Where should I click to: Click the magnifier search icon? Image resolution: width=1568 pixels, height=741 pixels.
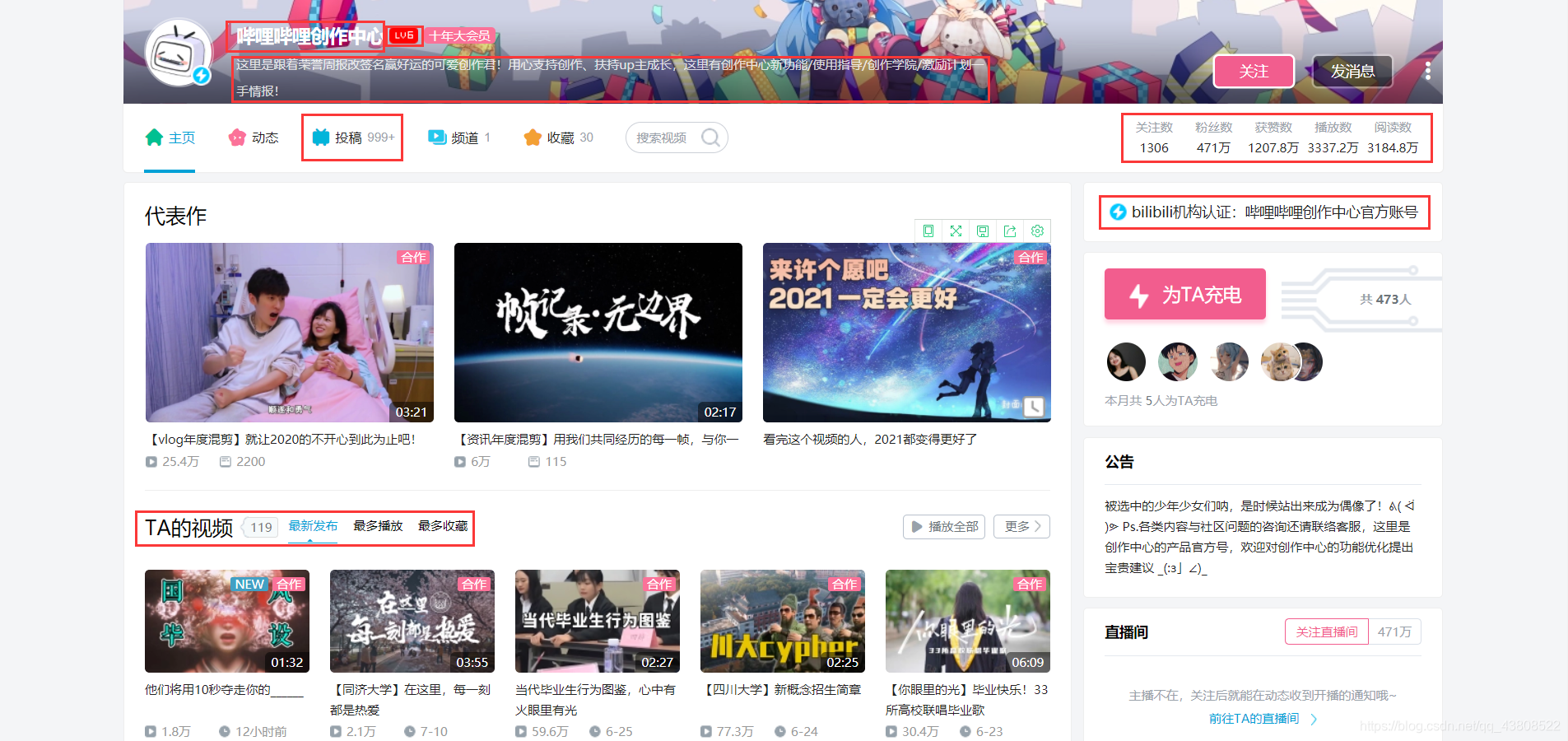pyautogui.click(x=710, y=137)
